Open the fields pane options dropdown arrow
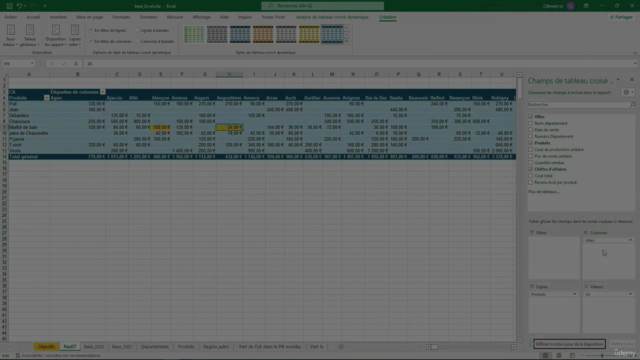Viewport: 640px width, 360px height. point(618,80)
